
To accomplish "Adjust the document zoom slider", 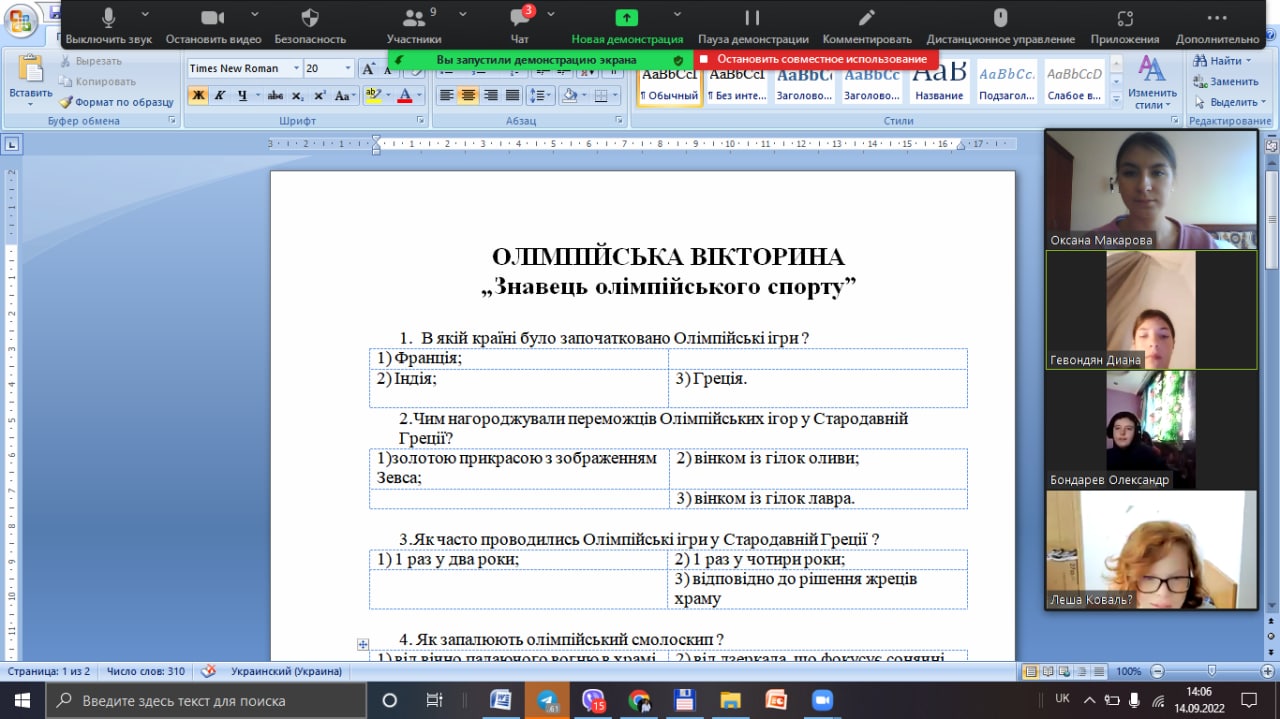I will 1211,671.
